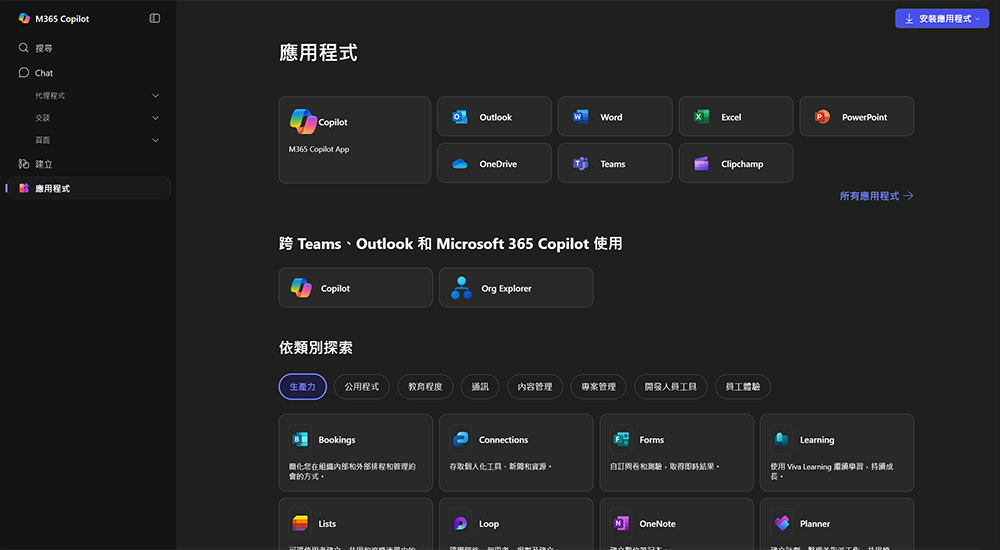The width and height of the screenshot is (1000, 550).
Task: Click the 'M365 Copilot App' subtitle text
Action: (x=319, y=149)
